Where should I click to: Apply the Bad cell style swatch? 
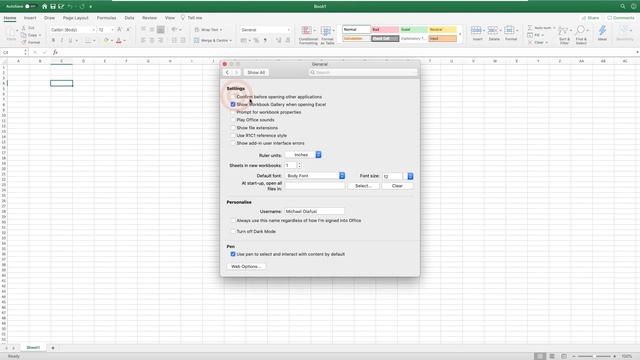(x=385, y=29)
